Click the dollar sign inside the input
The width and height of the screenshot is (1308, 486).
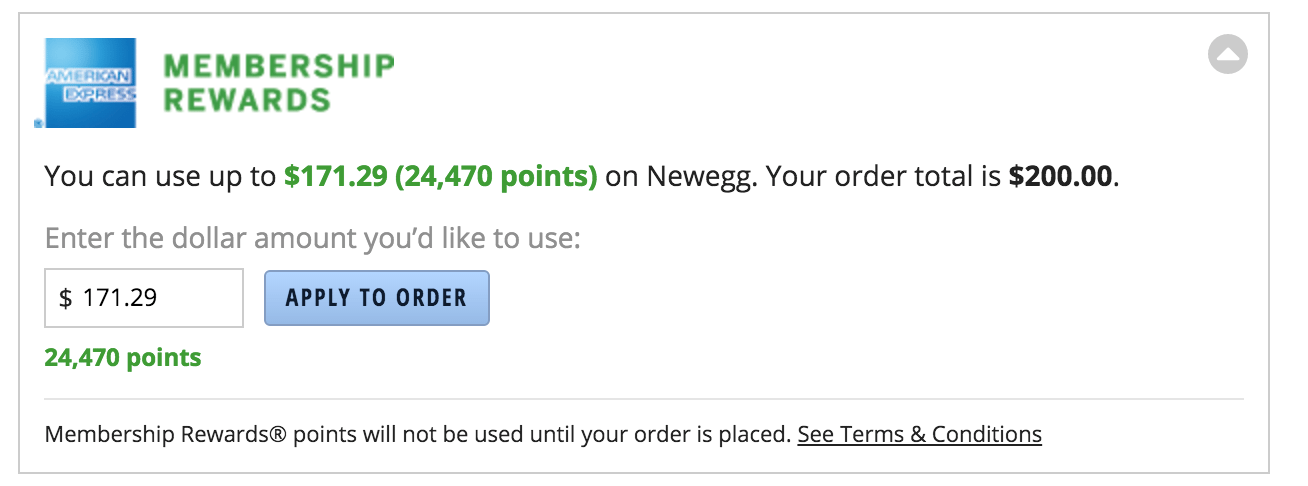tap(66, 298)
